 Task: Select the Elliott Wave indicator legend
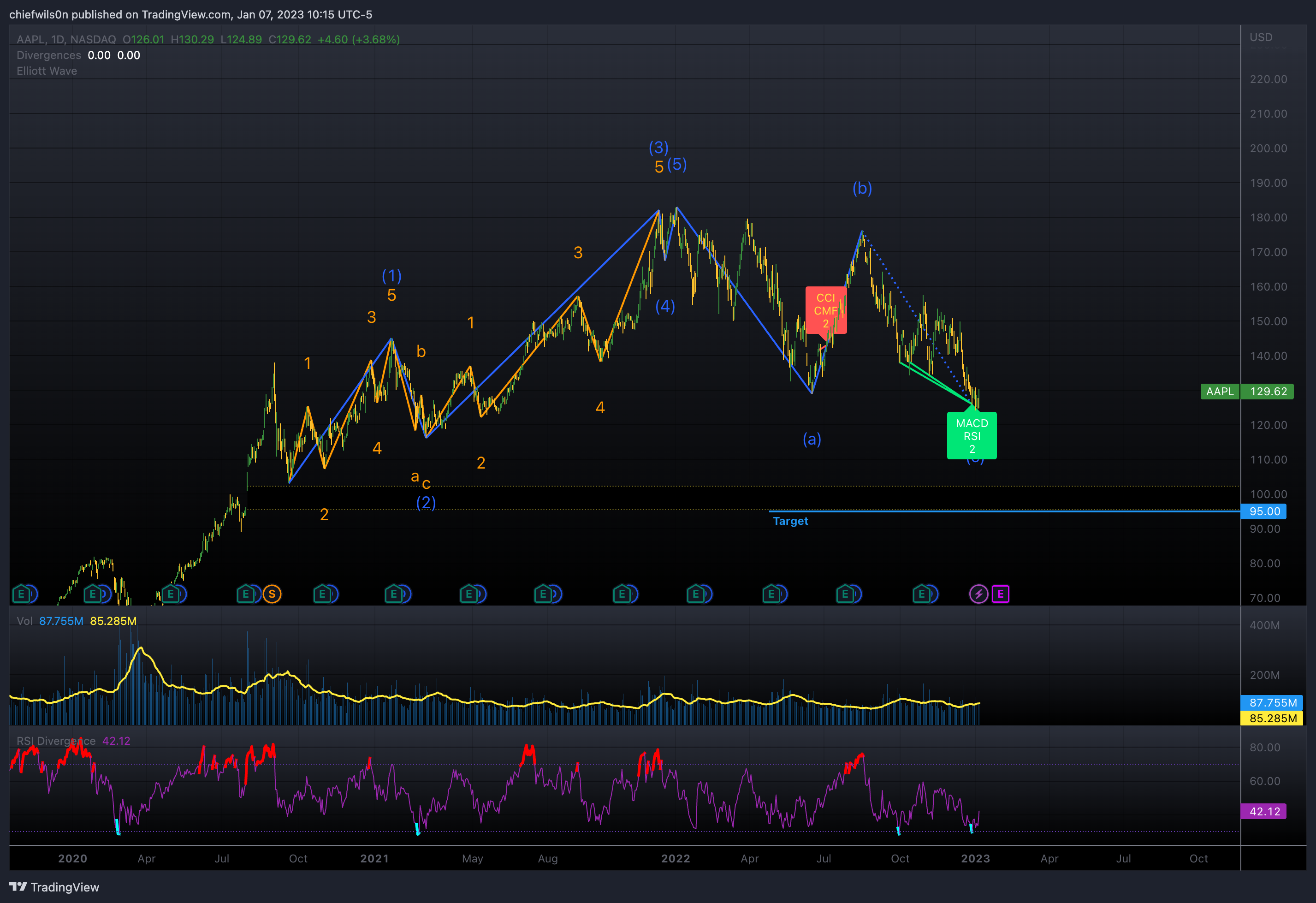pos(47,71)
